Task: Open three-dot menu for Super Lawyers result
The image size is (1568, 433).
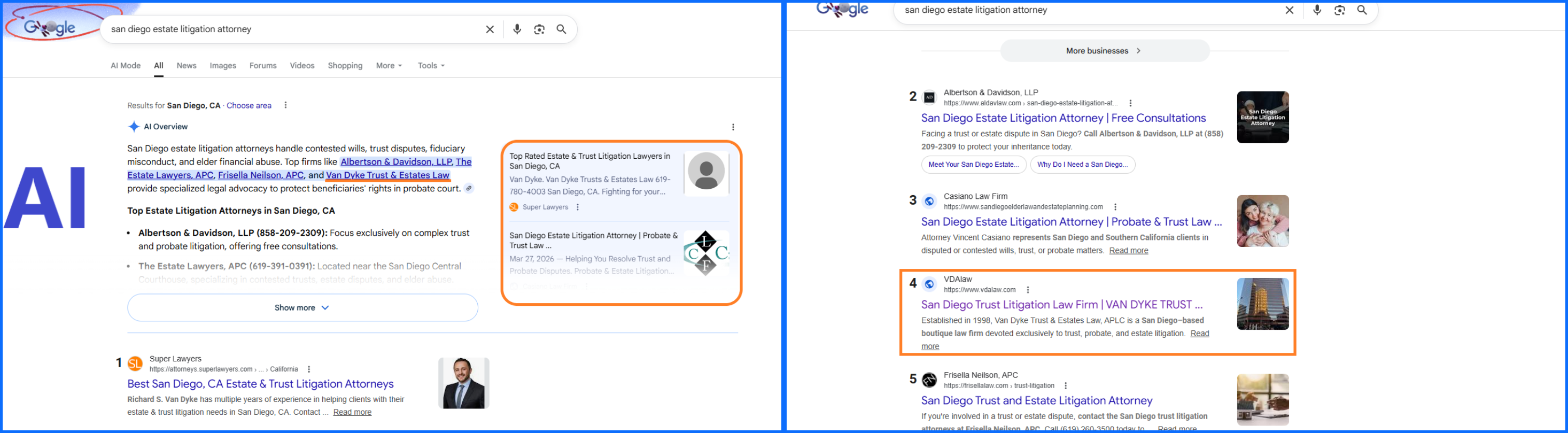Action: (309, 369)
